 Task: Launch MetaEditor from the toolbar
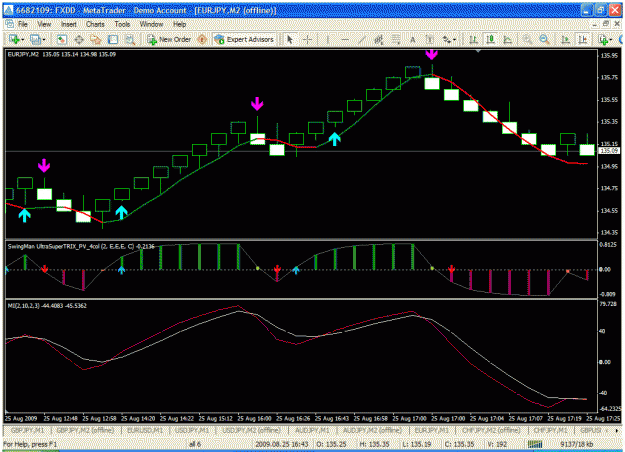[x=202, y=39]
